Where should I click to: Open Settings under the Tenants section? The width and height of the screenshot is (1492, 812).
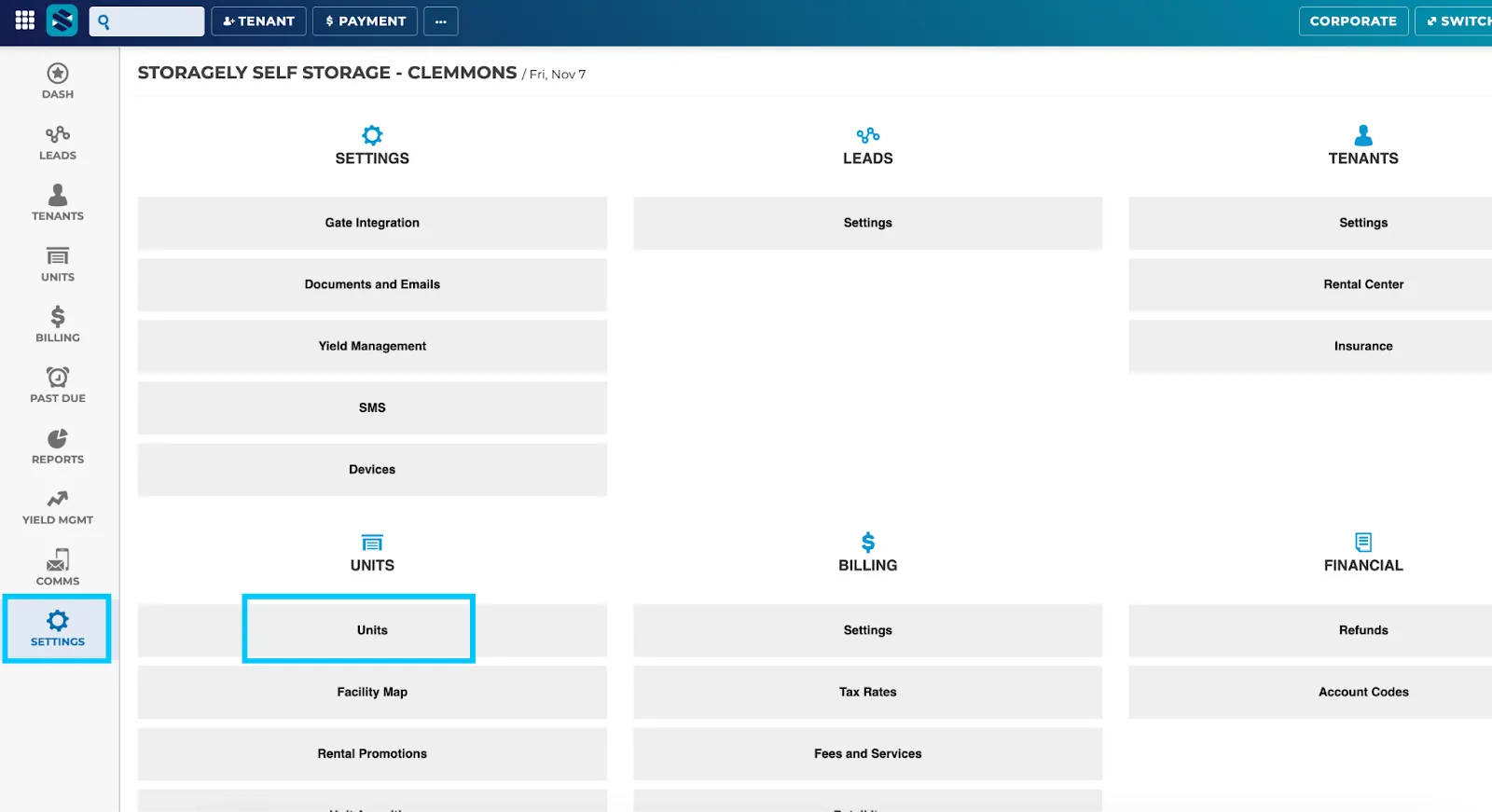1310,223
